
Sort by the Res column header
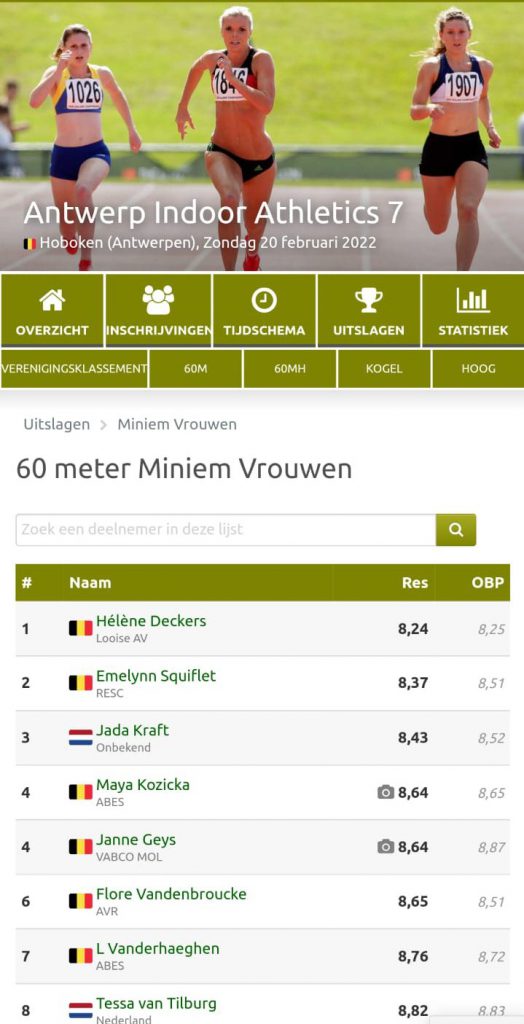click(x=415, y=583)
